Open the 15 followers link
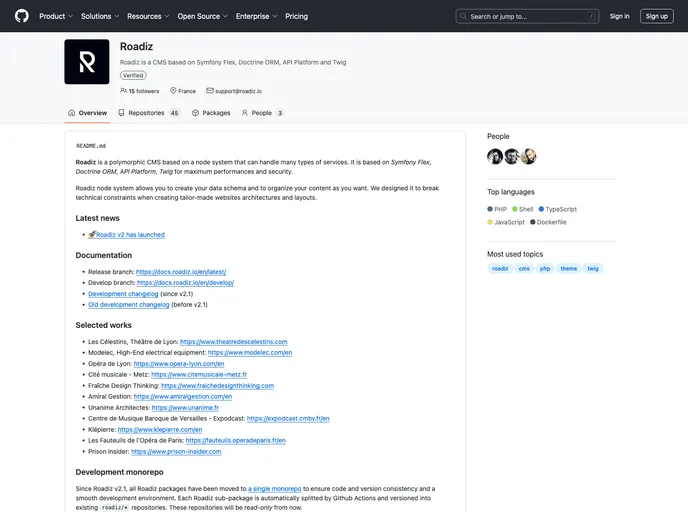The image size is (688, 512). pyautogui.click(x=140, y=91)
